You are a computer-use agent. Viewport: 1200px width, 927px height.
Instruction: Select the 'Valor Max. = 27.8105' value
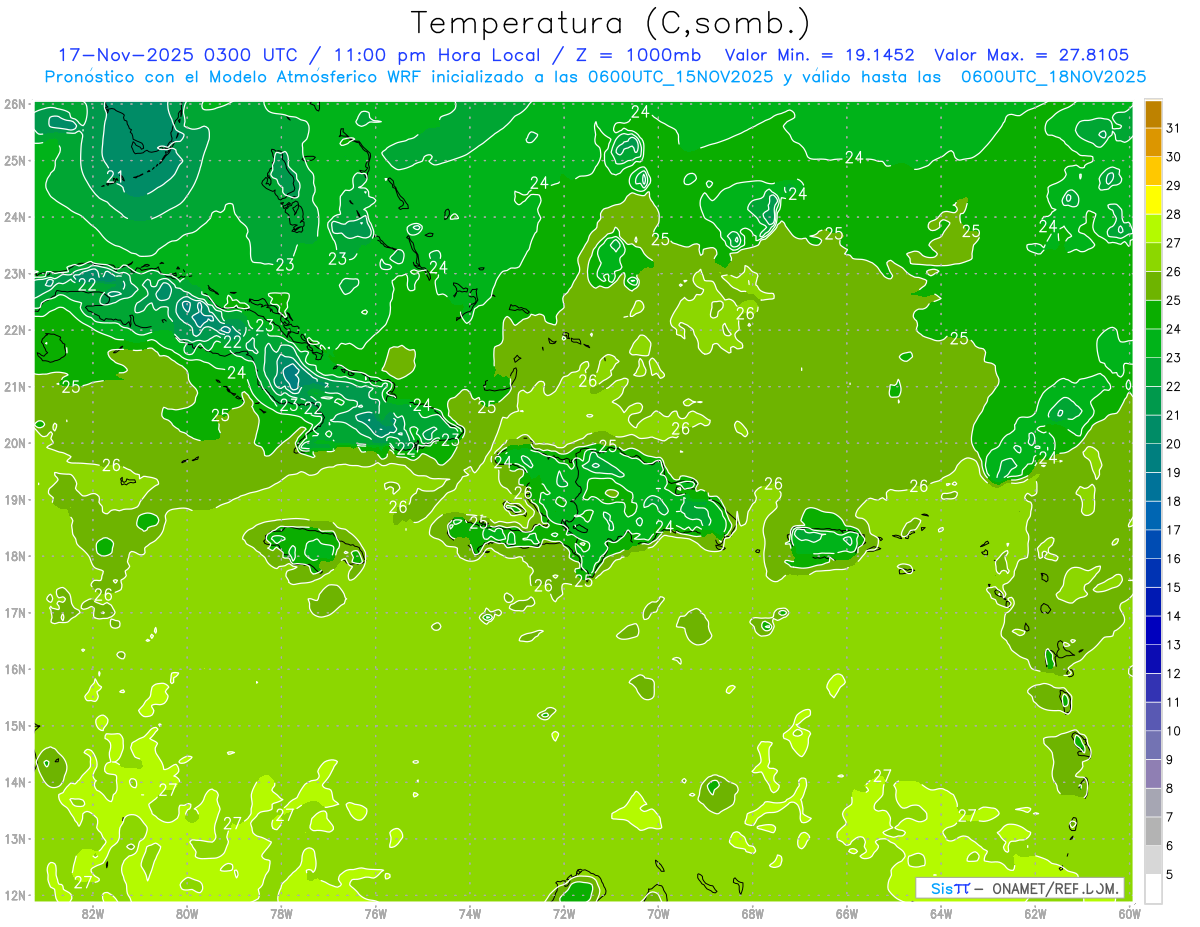[1032, 55]
